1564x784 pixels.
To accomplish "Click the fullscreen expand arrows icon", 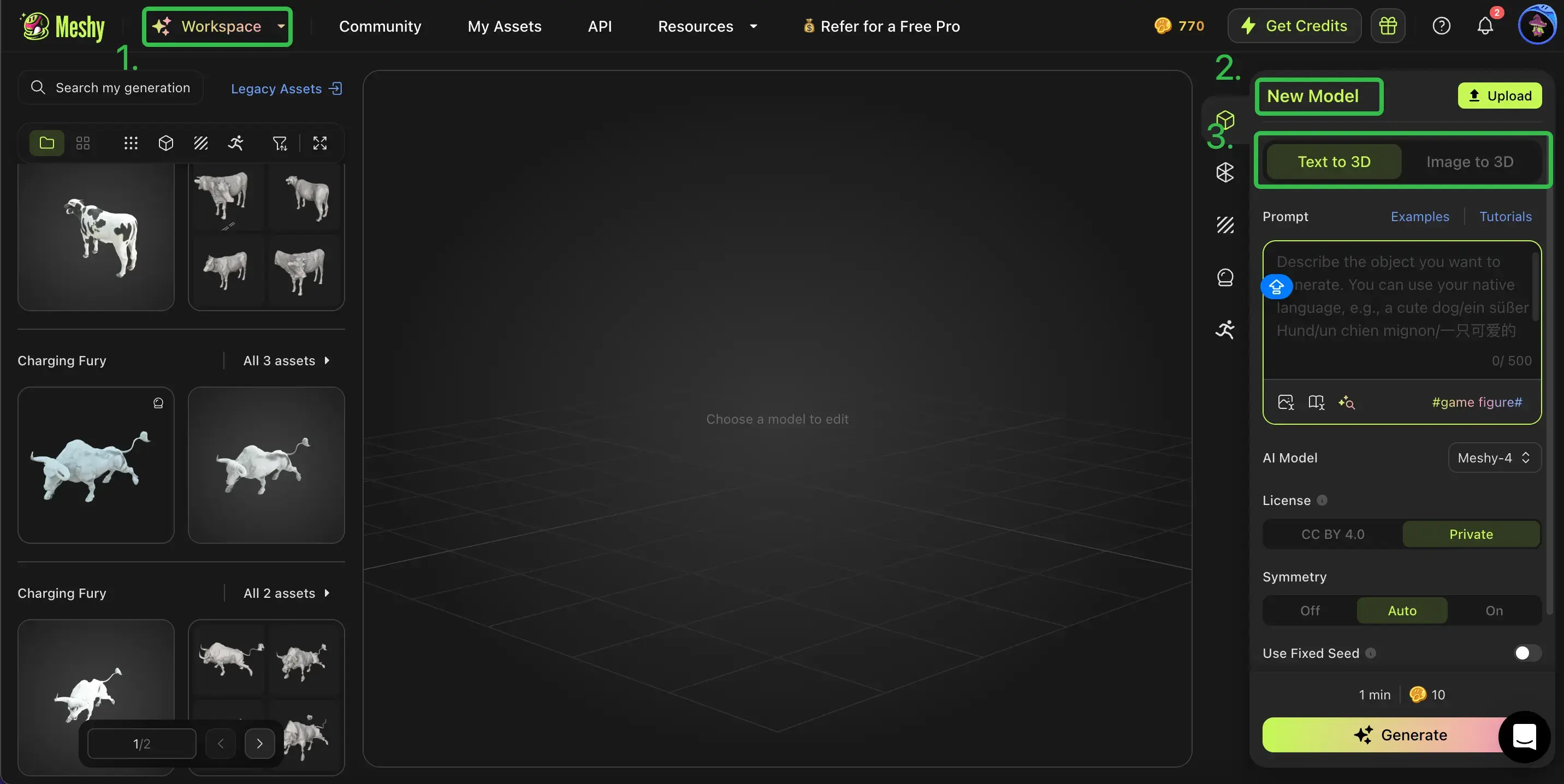I will click(320, 143).
